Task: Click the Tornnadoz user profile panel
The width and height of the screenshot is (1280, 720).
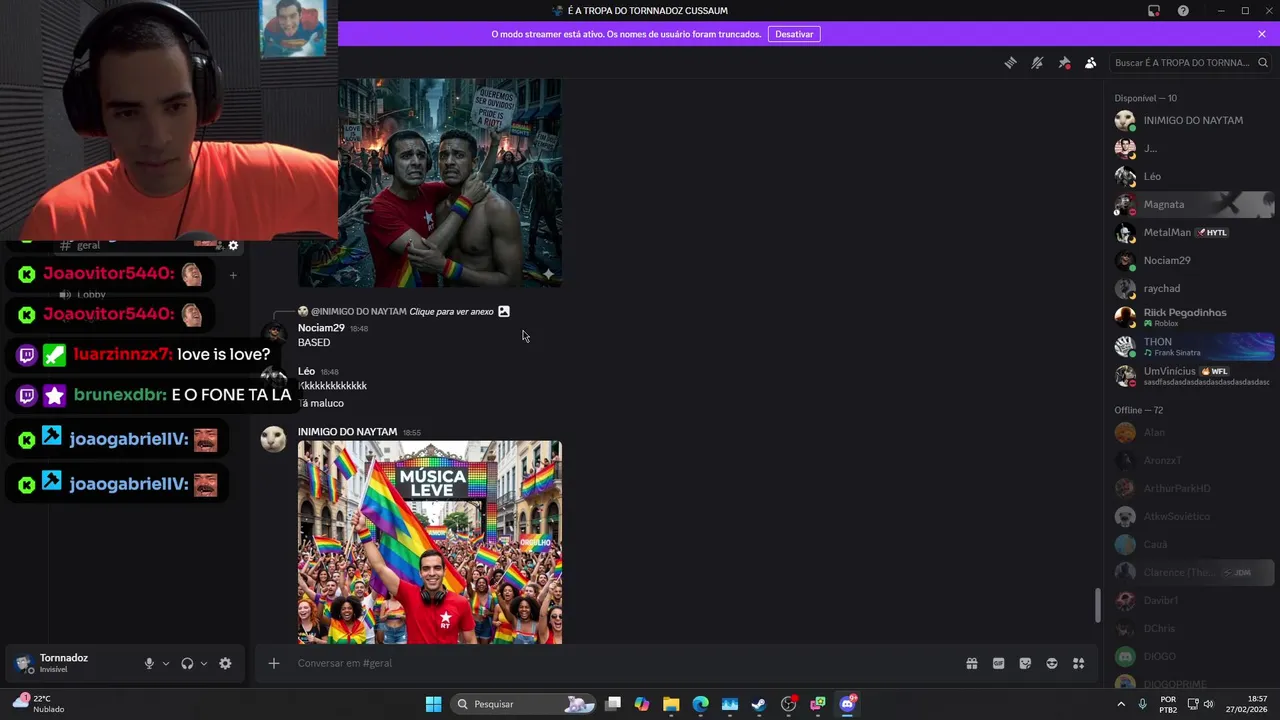Action: (x=75, y=663)
